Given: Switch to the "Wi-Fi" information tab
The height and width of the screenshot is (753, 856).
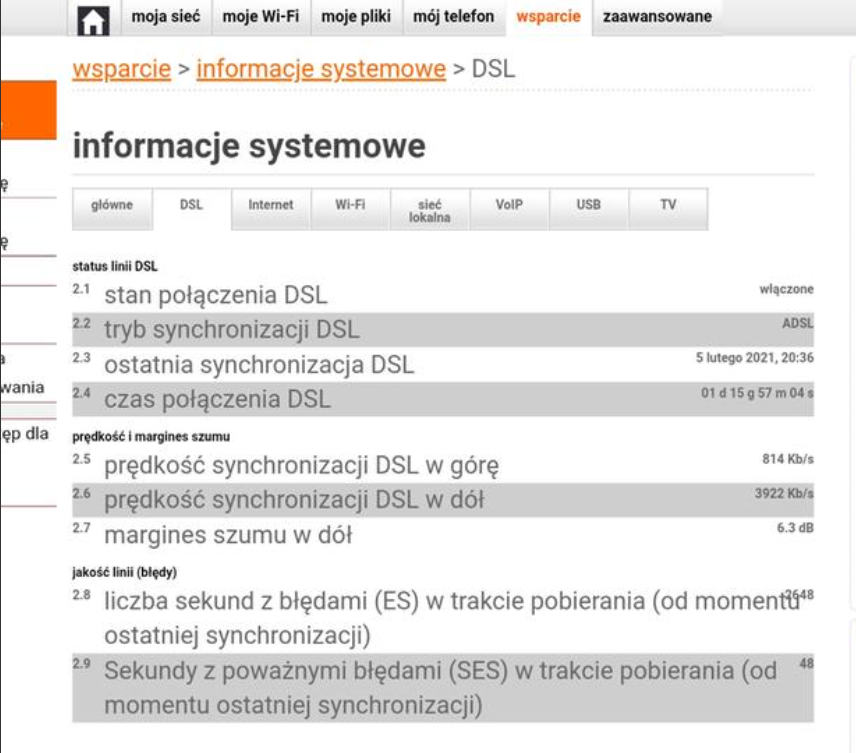Looking at the screenshot, I should [349, 207].
